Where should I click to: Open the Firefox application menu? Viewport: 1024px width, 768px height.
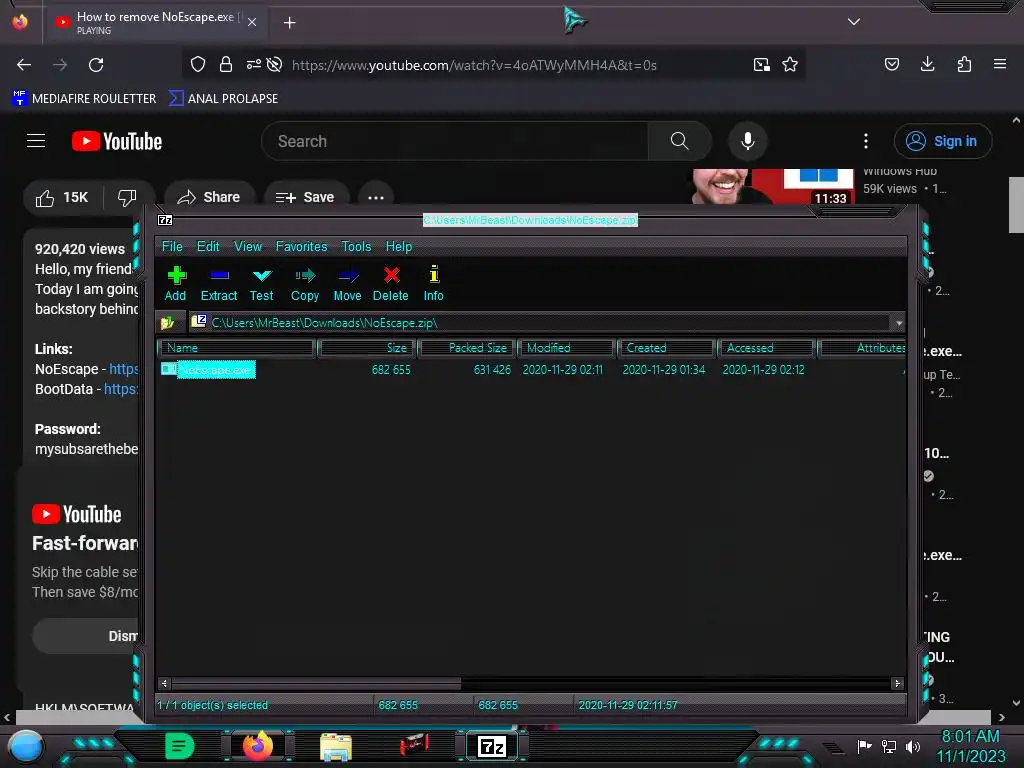click(1000, 64)
